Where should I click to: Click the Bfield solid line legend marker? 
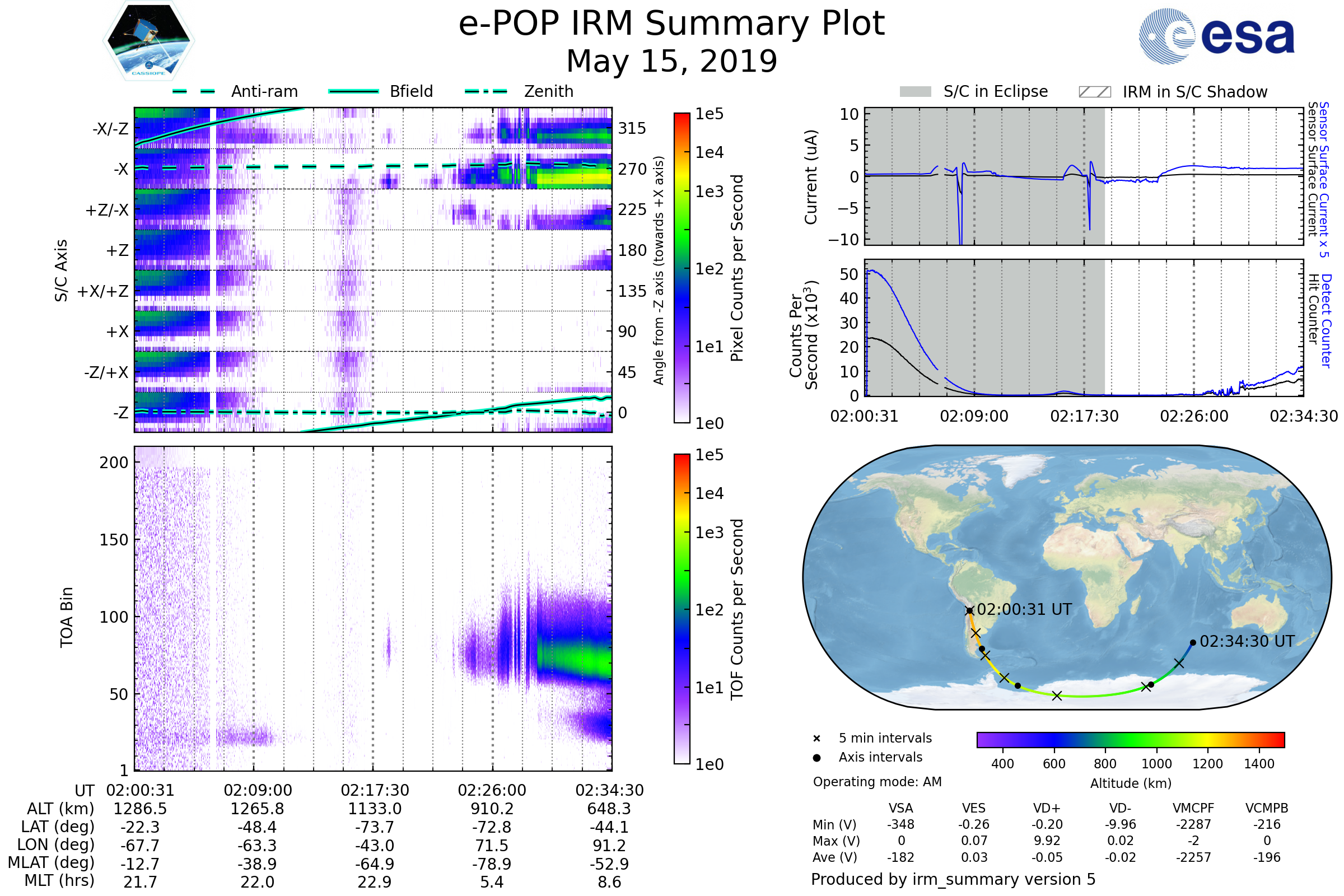click(354, 91)
